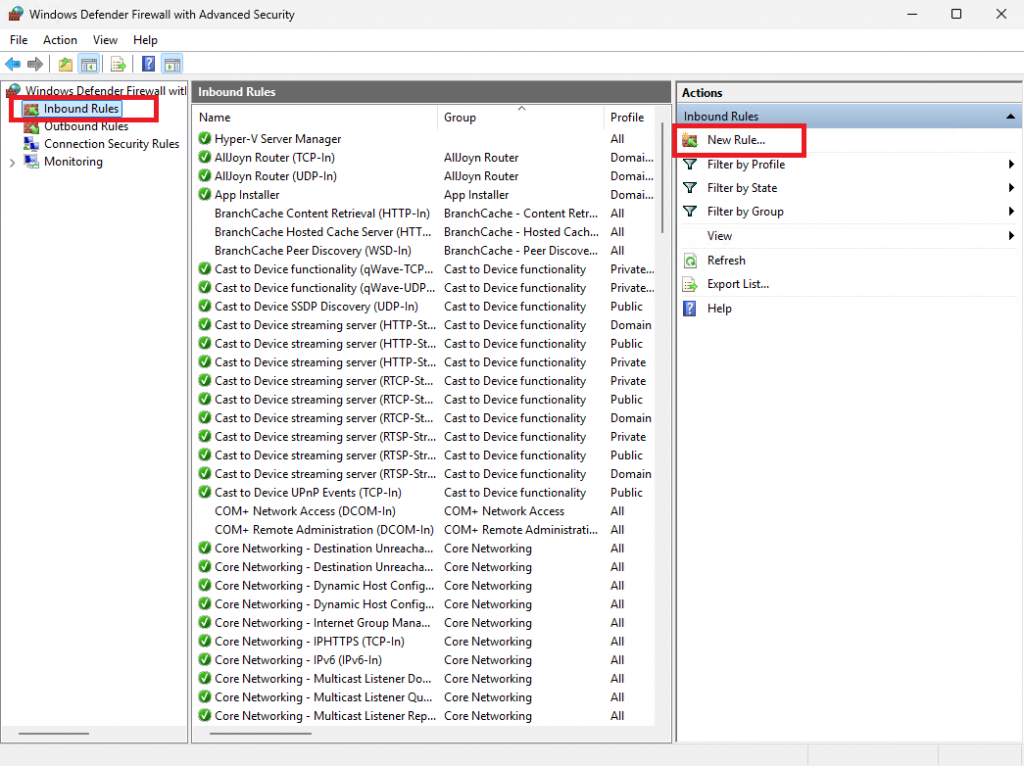This screenshot has height=766, width=1024.
Task: Click the tree pane horizontal scrollbar
Action: click(54, 733)
